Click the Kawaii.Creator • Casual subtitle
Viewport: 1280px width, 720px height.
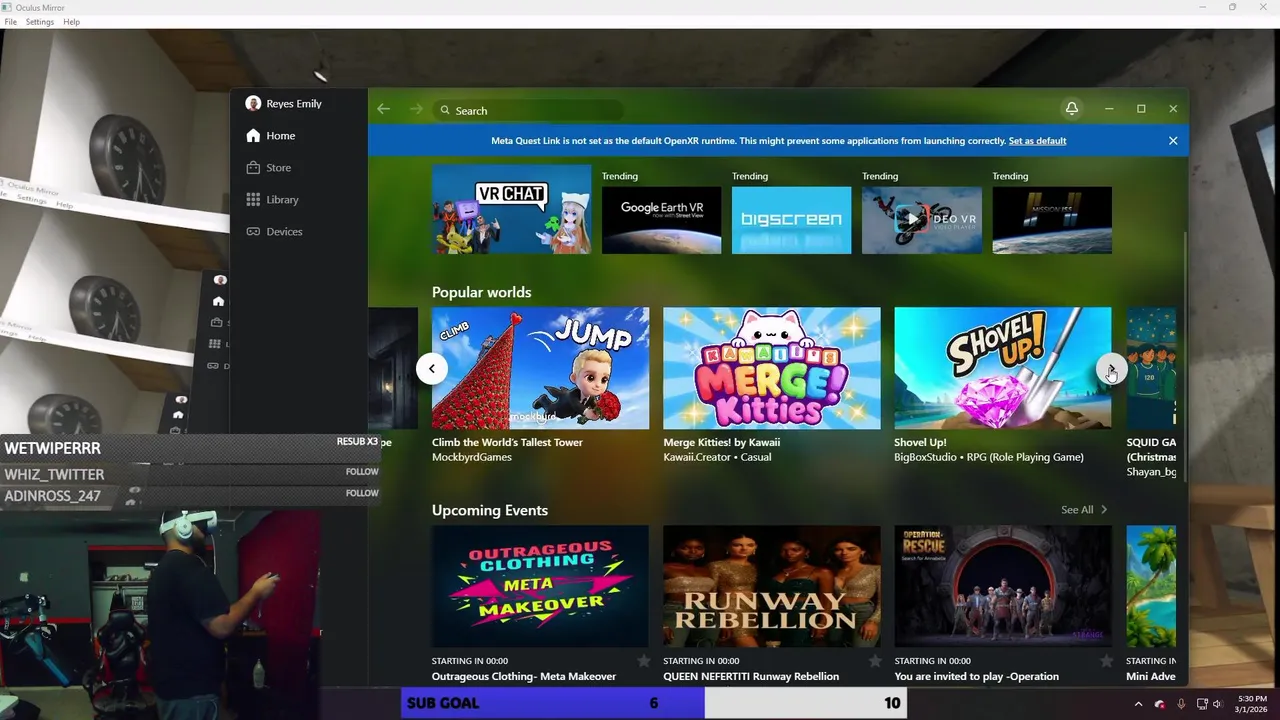tap(717, 457)
